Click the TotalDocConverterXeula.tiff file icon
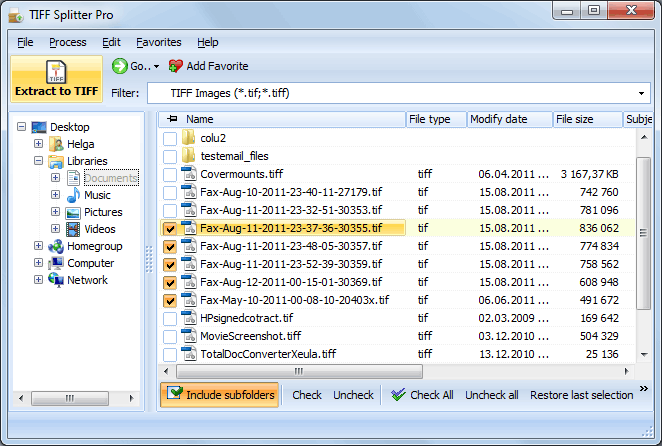This screenshot has width=662, height=446. tap(189, 354)
